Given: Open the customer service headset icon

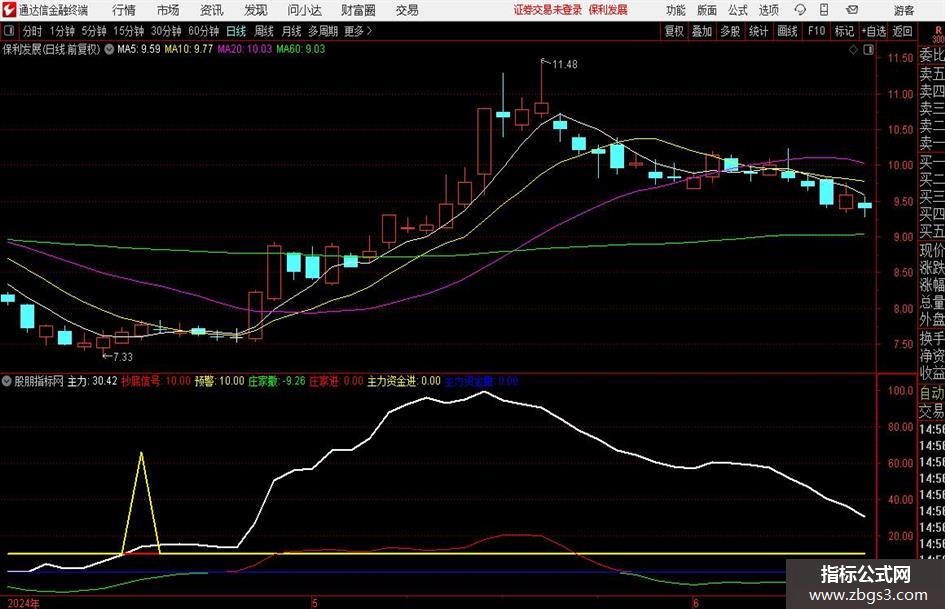Looking at the screenshot, I should coord(800,10).
